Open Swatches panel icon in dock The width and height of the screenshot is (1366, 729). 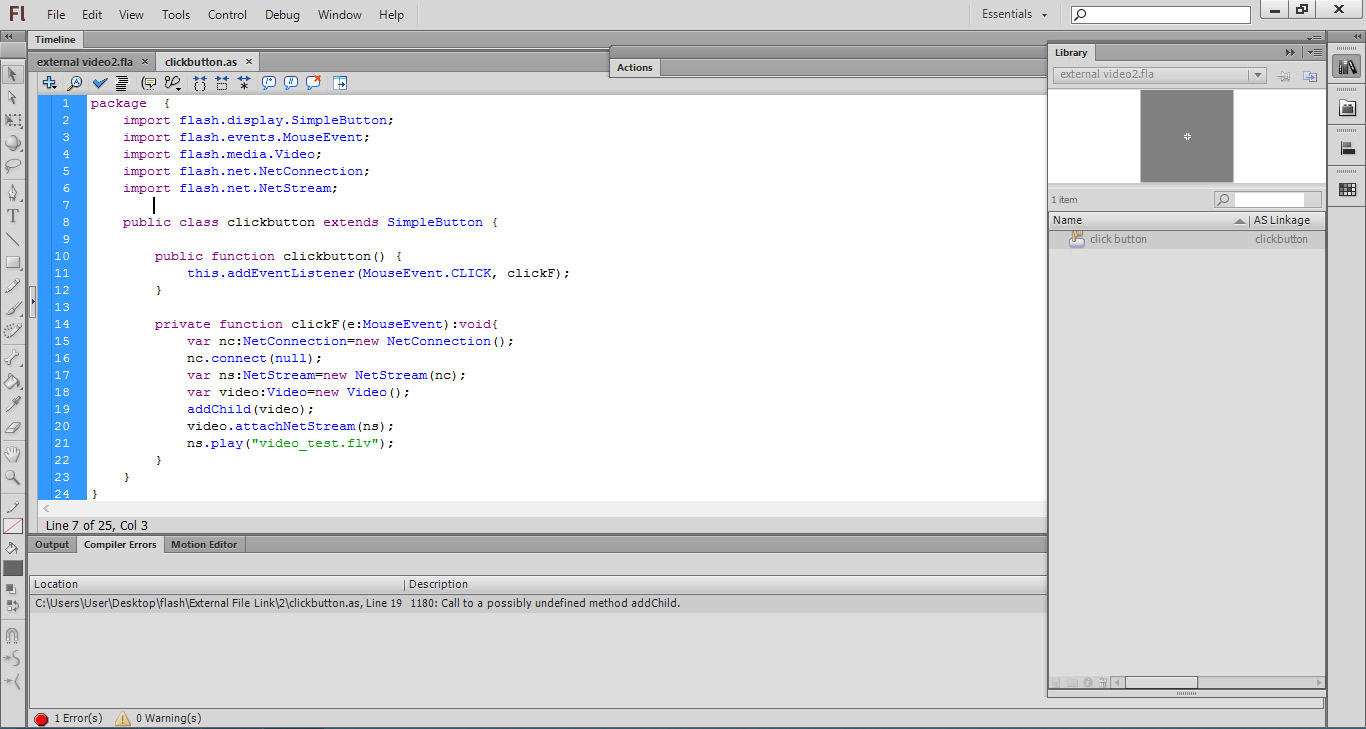[x=1347, y=189]
